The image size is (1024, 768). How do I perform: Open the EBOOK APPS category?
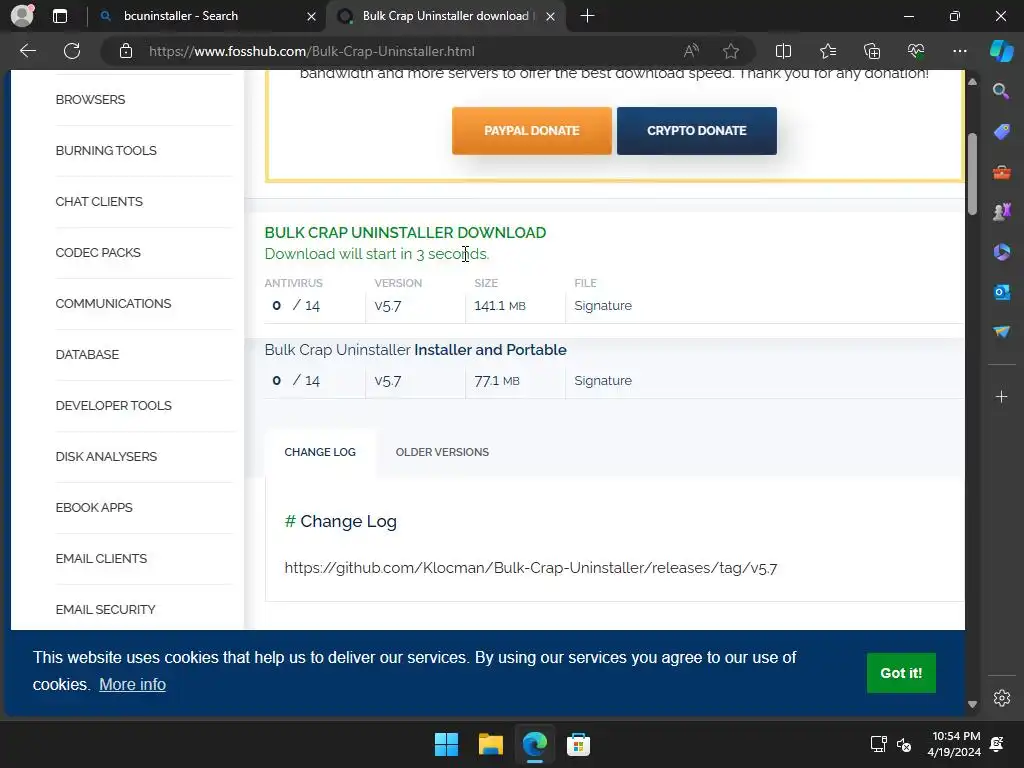[x=93, y=507]
